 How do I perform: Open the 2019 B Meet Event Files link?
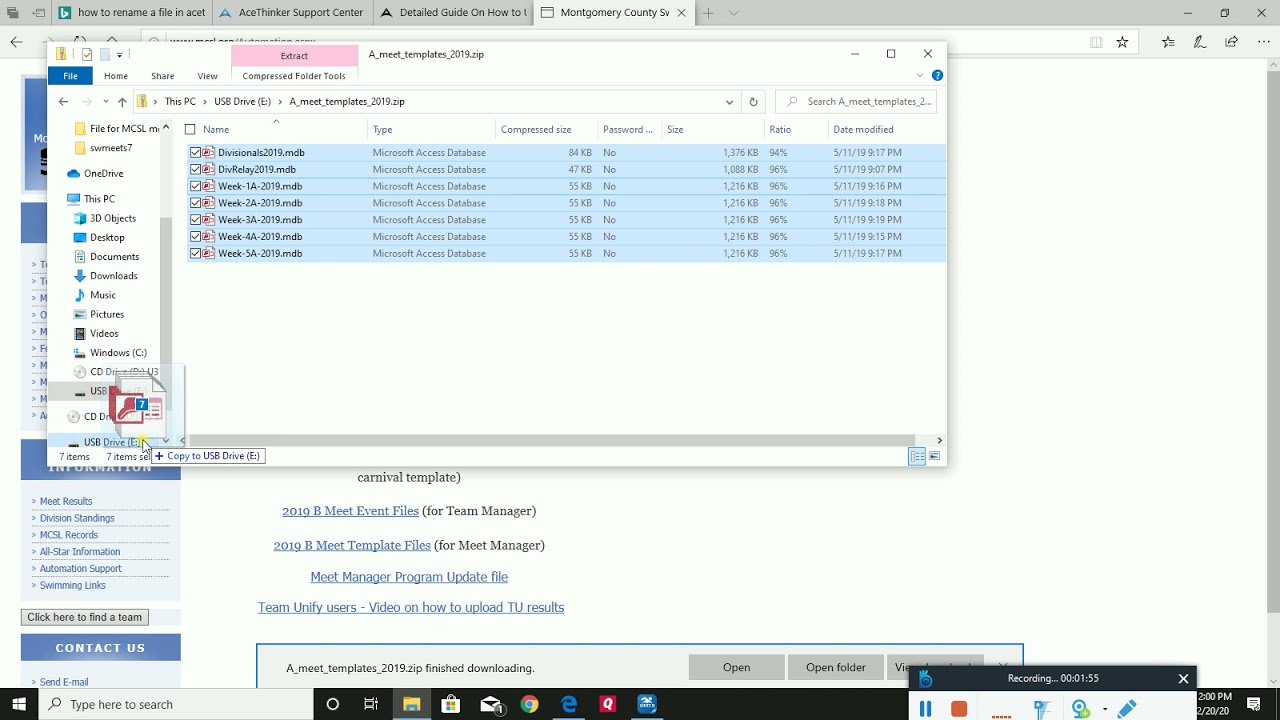[x=350, y=511]
